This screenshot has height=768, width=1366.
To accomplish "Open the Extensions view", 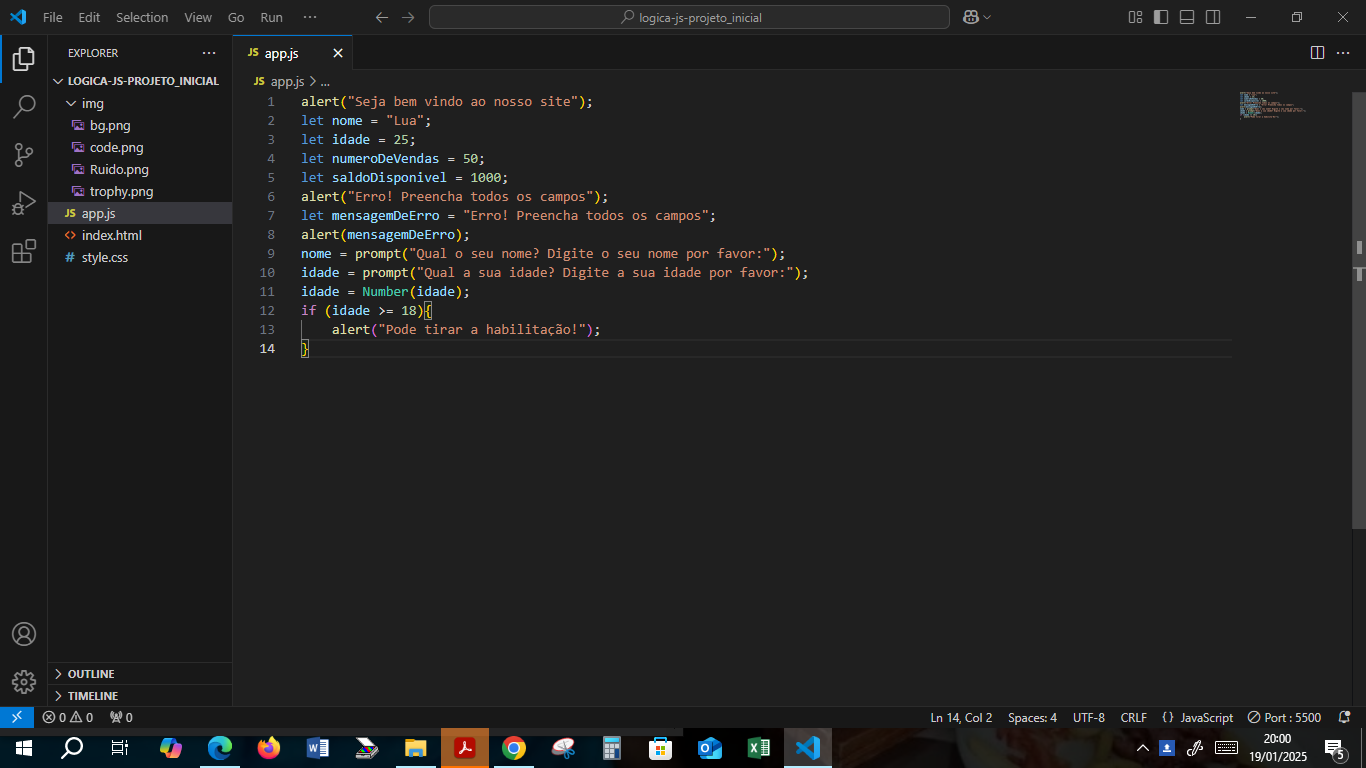I will click(x=24, y=252).
